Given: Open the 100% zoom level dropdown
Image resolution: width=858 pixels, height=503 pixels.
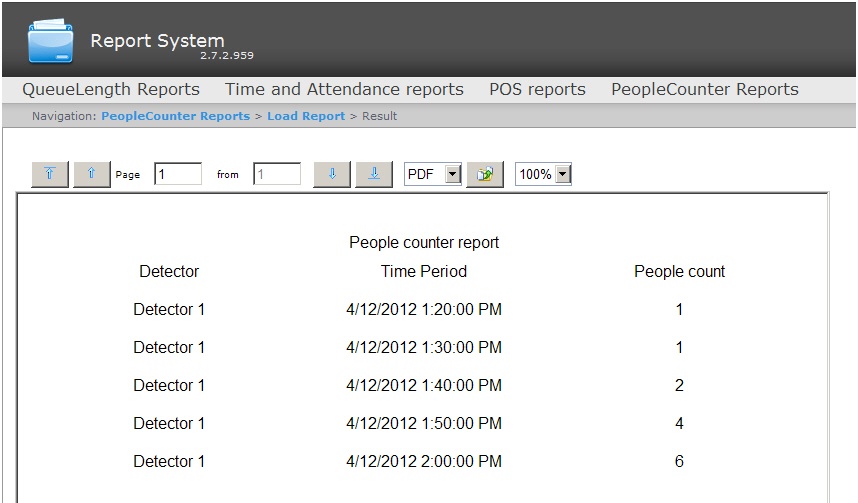Looking at the screenshot, I should [x=562, y=174].
